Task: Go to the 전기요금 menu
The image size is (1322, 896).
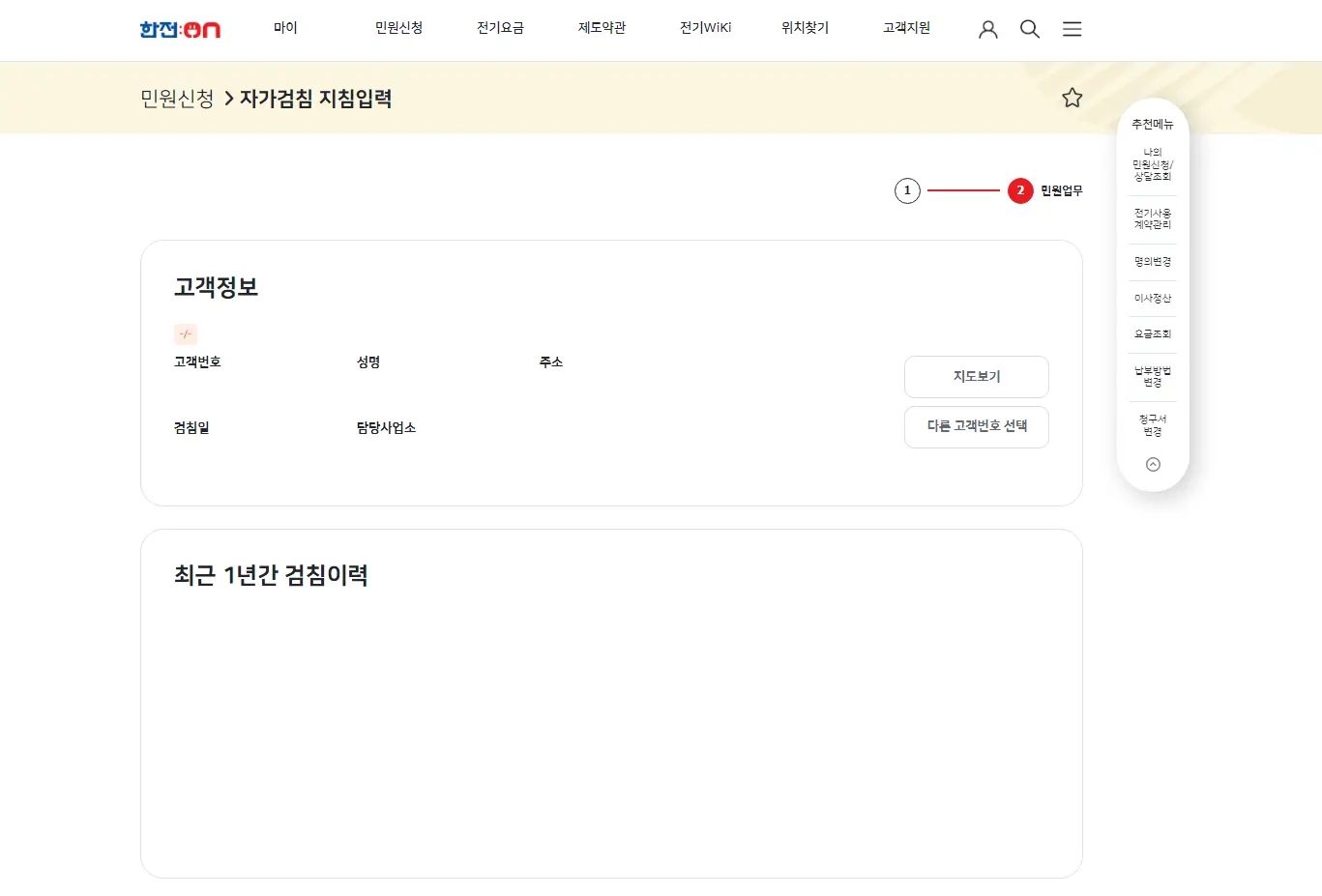Action: [x=500, y=28]
